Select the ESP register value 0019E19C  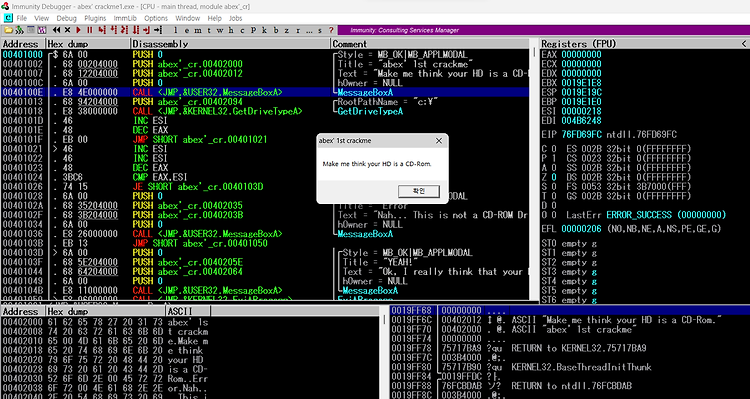581,92
